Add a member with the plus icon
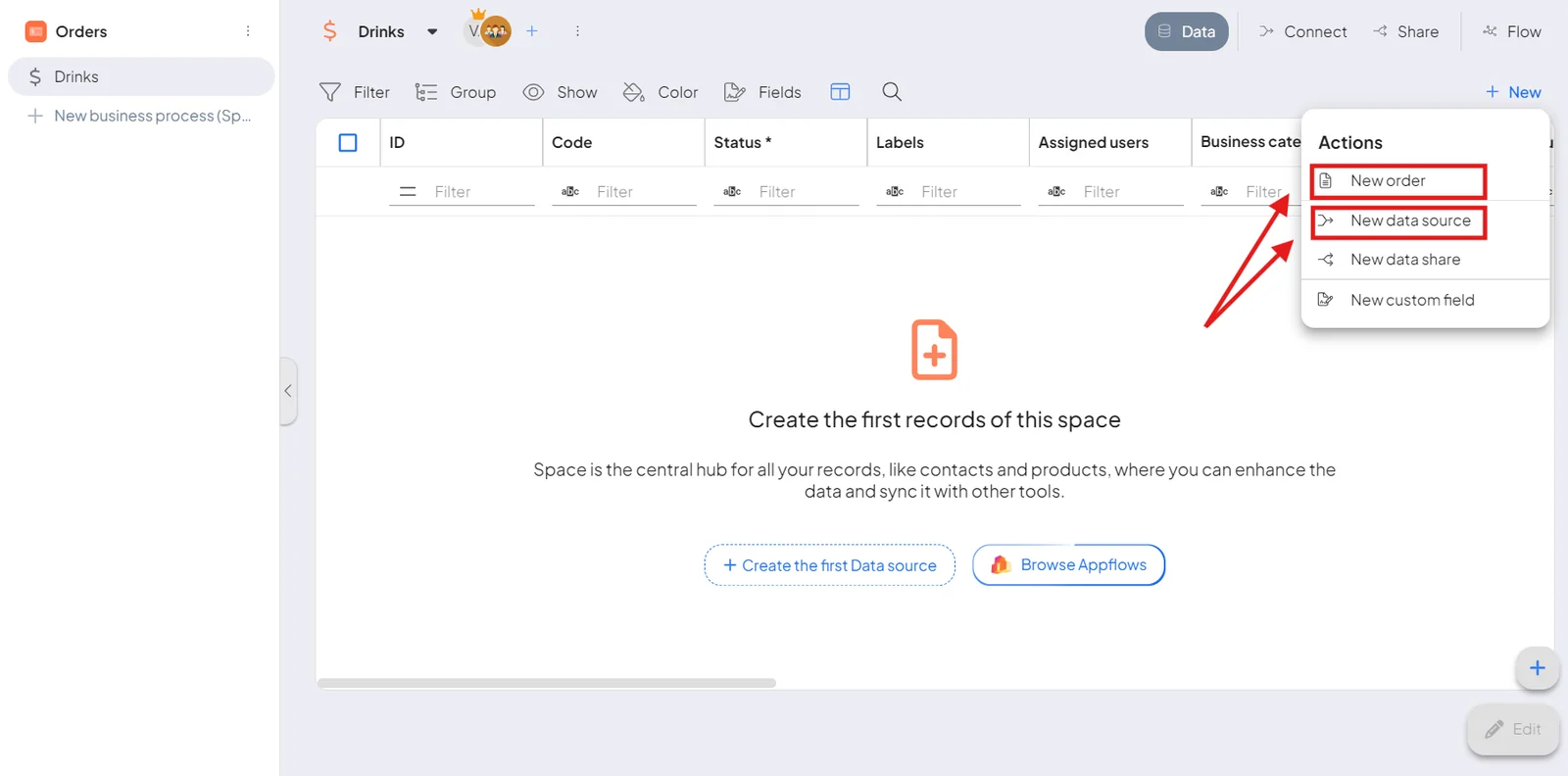Viewport: 1568px width, 776px height. (532, 31)
